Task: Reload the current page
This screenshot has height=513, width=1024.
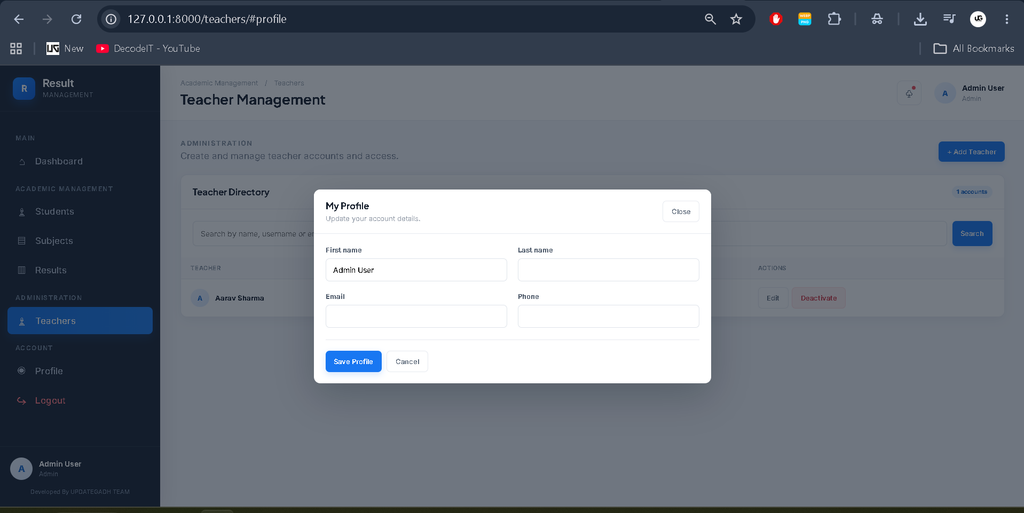Action: 76,19
